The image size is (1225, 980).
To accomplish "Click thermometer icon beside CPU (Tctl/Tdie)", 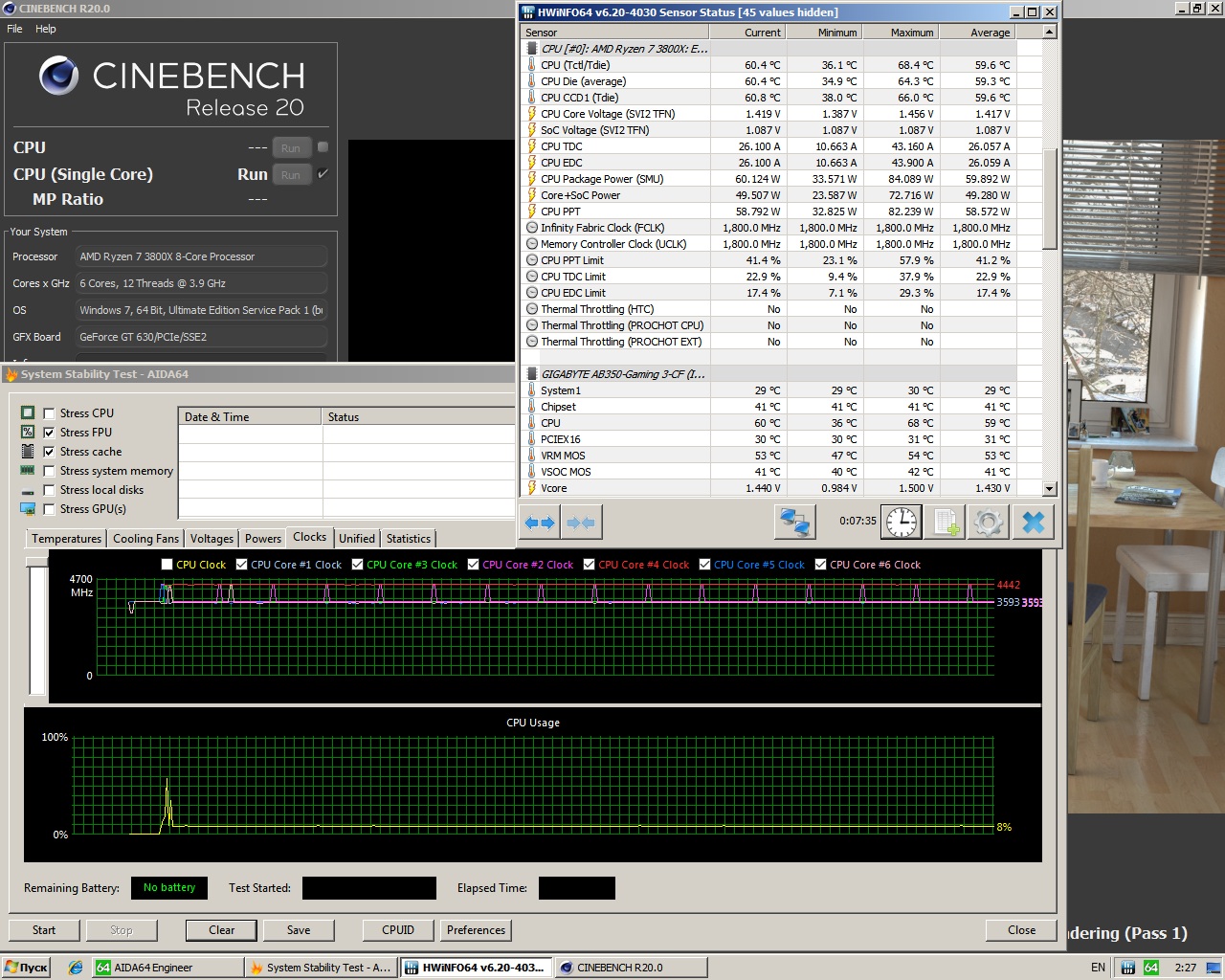I will (x=531, y=65).
